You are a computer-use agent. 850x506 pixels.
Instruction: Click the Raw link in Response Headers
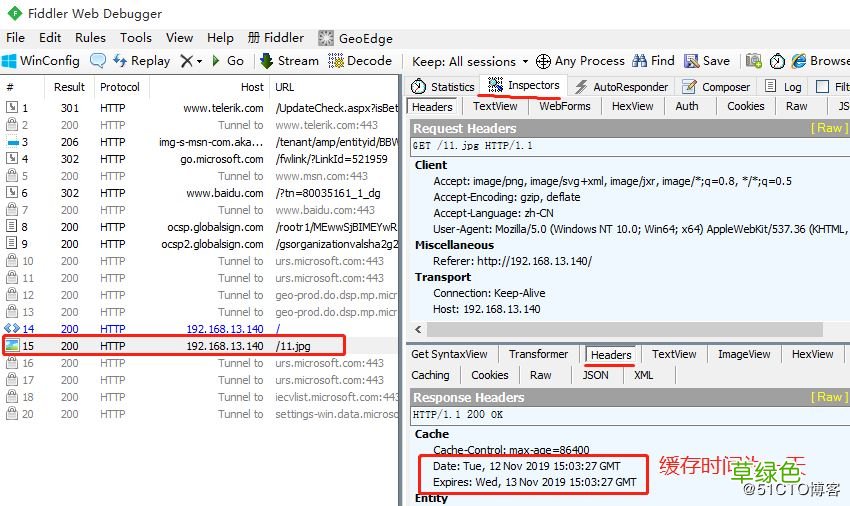829,397
